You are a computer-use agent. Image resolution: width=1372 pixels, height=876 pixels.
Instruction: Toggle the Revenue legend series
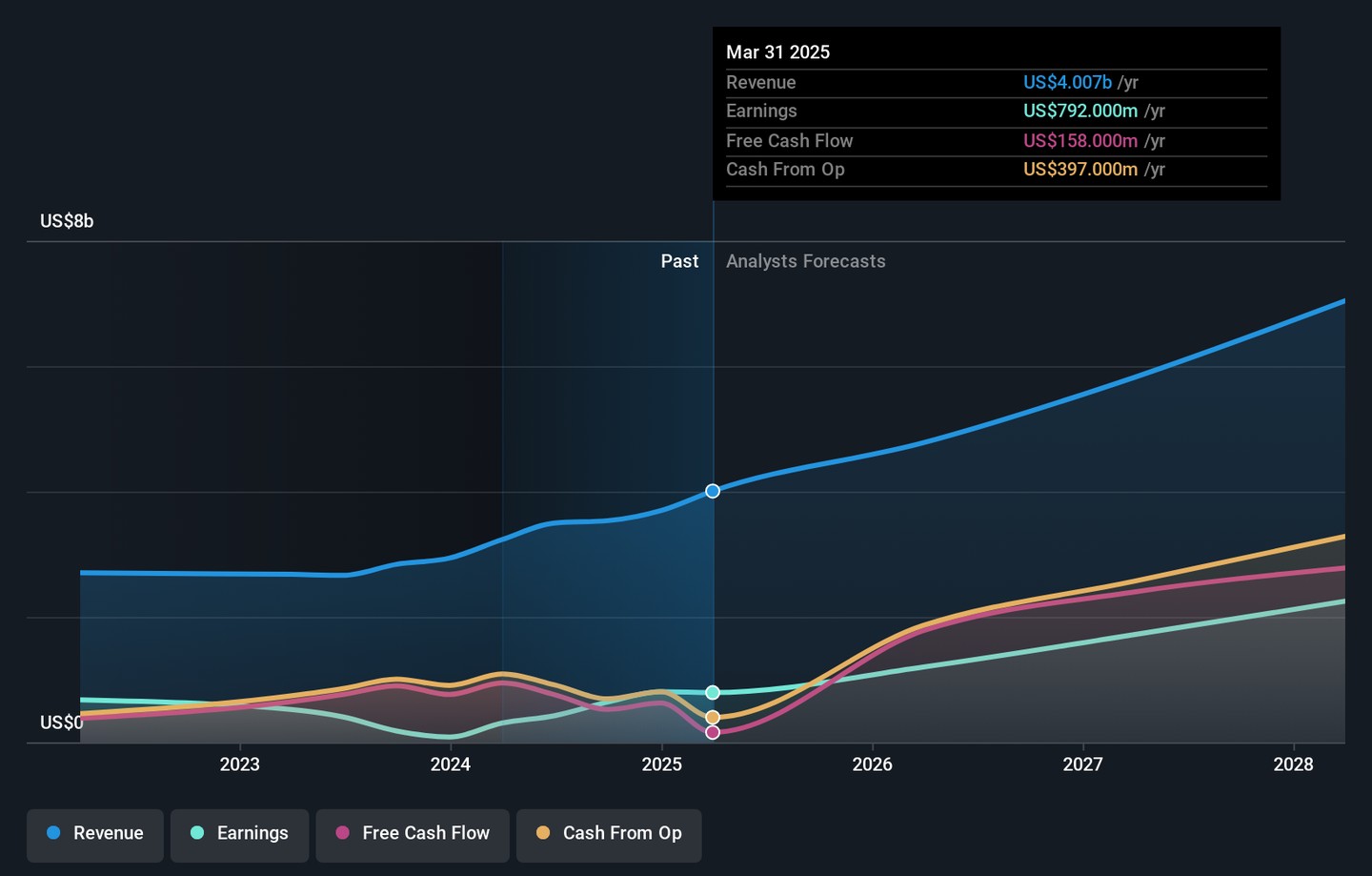click(95, 834)
